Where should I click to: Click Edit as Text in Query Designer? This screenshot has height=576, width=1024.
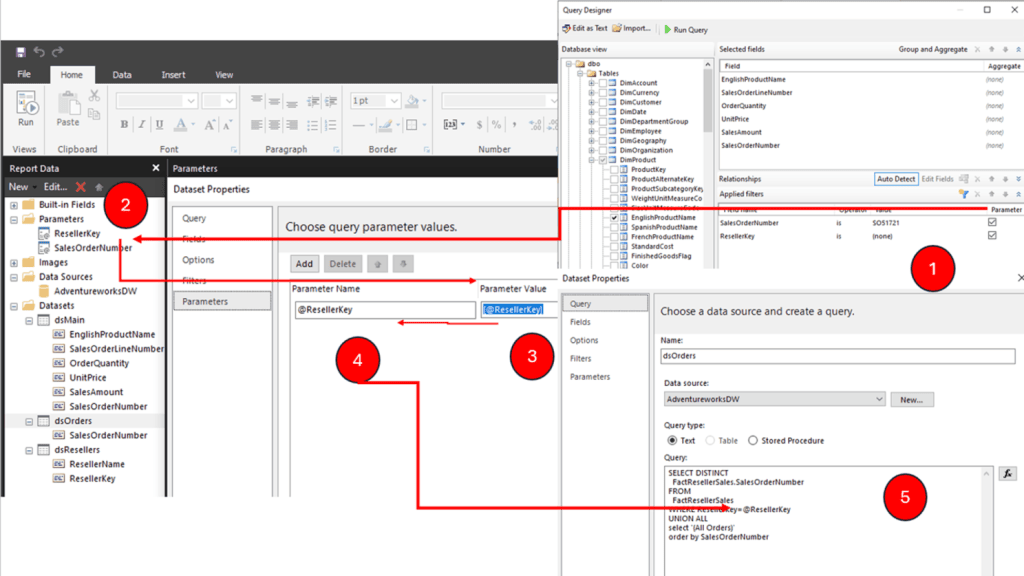pyautogui.click(x=588, y=28)
